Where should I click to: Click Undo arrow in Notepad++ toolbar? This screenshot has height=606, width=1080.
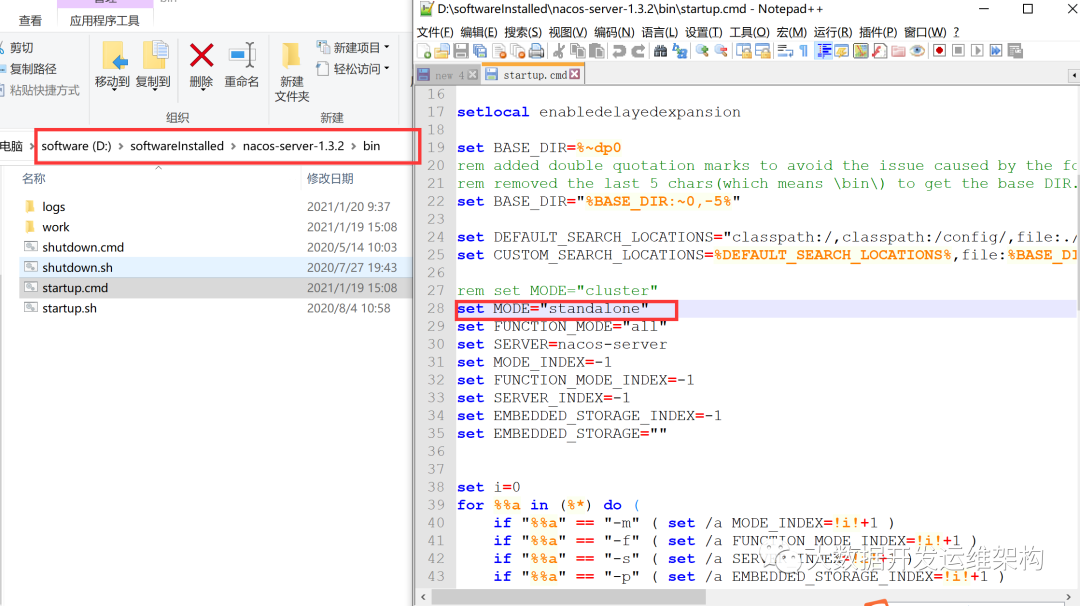tap(619, 51)
